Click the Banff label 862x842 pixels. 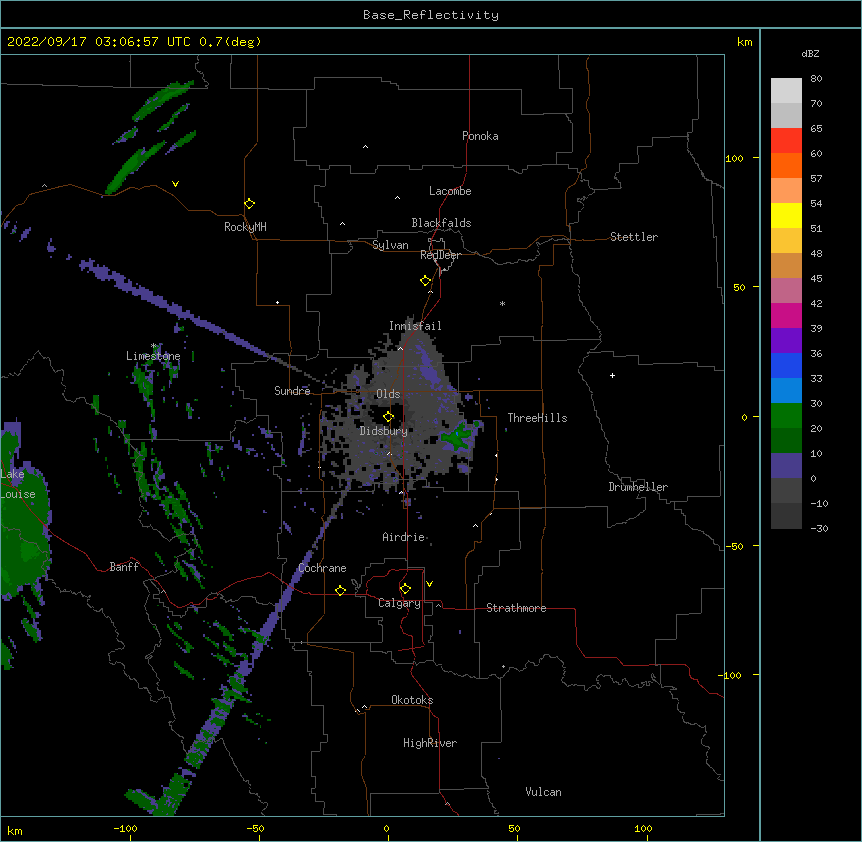tap(124, 567)
